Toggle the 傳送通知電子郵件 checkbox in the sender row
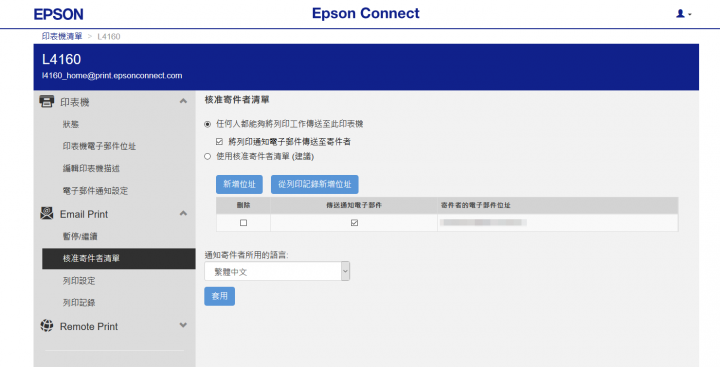 coord(354,223)
